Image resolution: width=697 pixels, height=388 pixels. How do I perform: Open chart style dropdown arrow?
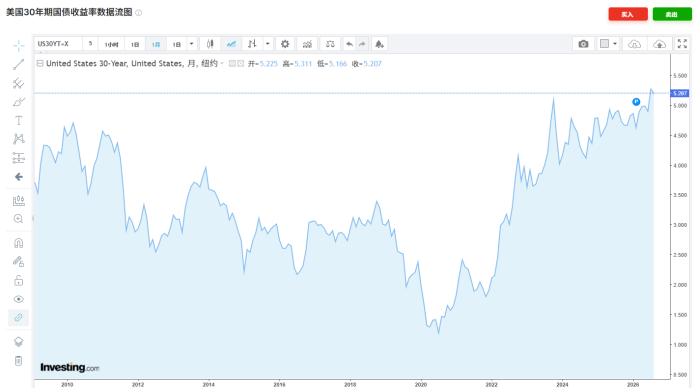click(x=268, y=44)
